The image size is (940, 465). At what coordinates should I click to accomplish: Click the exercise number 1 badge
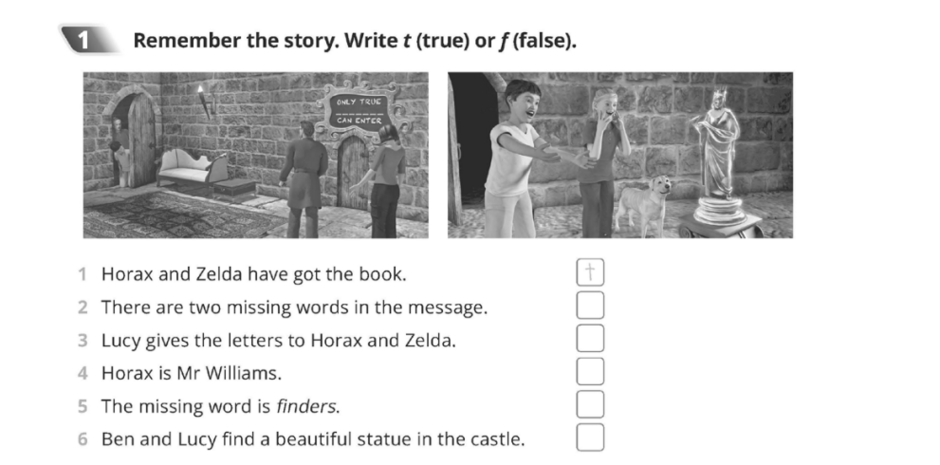[x=88, y=41]
